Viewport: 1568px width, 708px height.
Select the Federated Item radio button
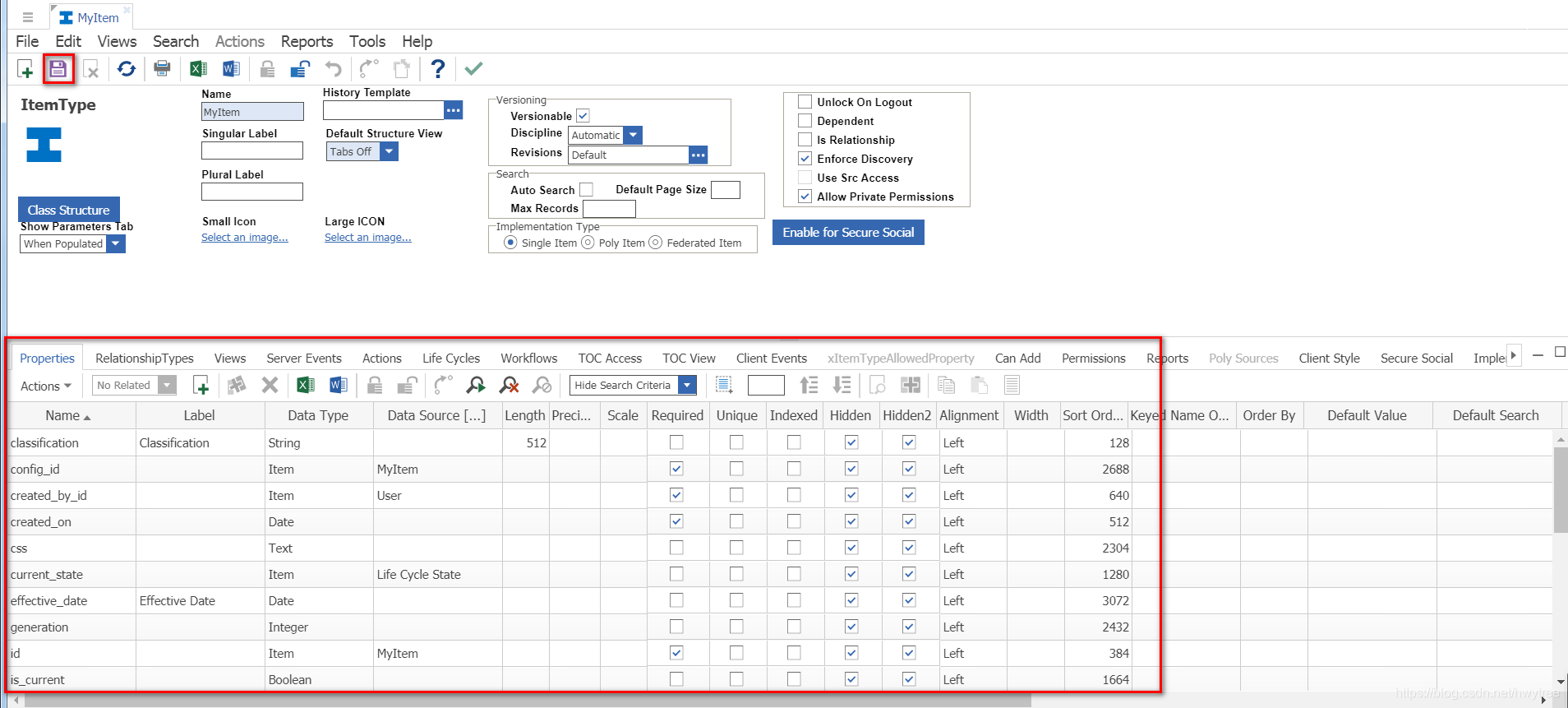656,243
